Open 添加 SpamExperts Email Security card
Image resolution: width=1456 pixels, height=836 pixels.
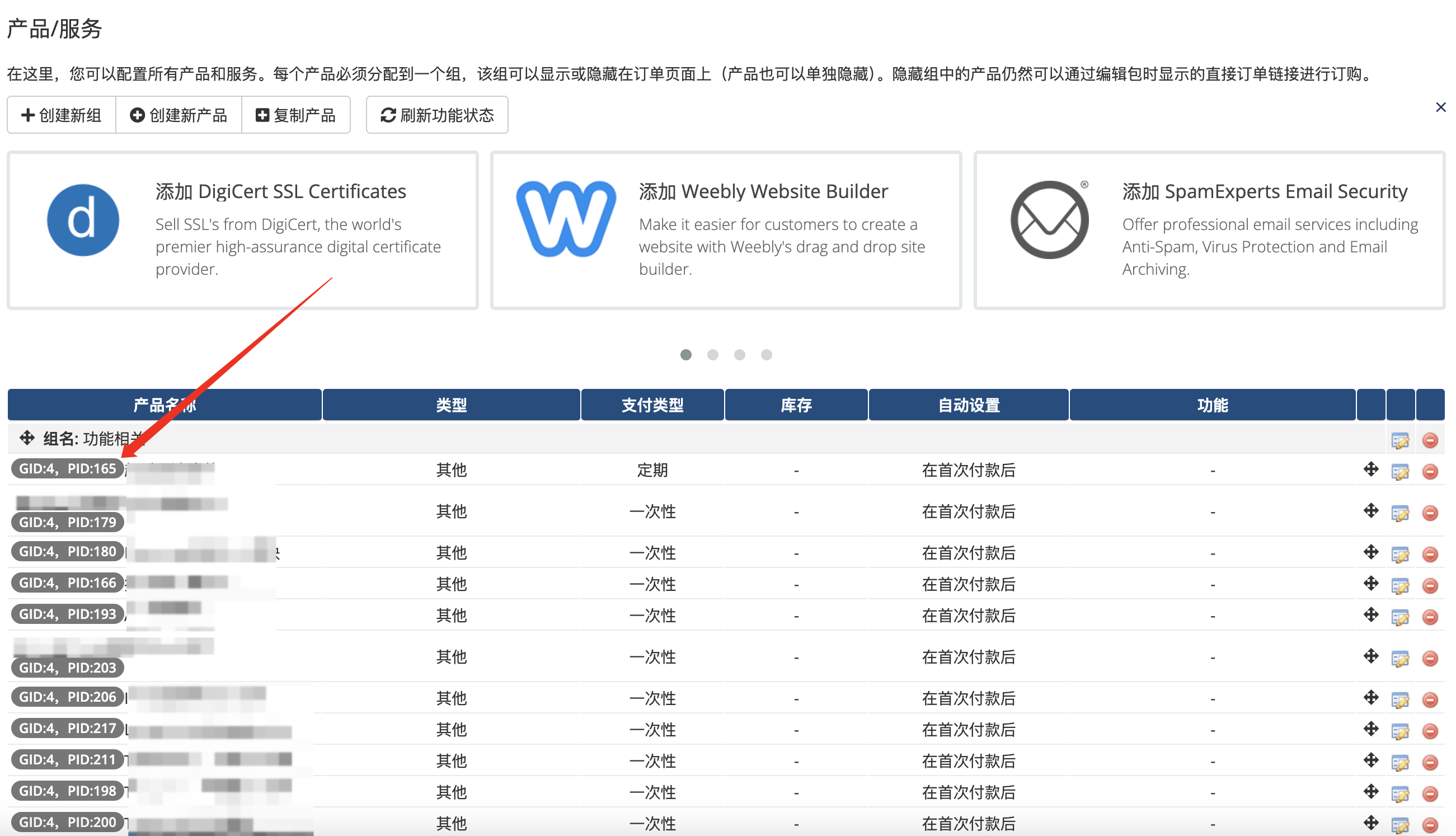[x=1264, y=192]
